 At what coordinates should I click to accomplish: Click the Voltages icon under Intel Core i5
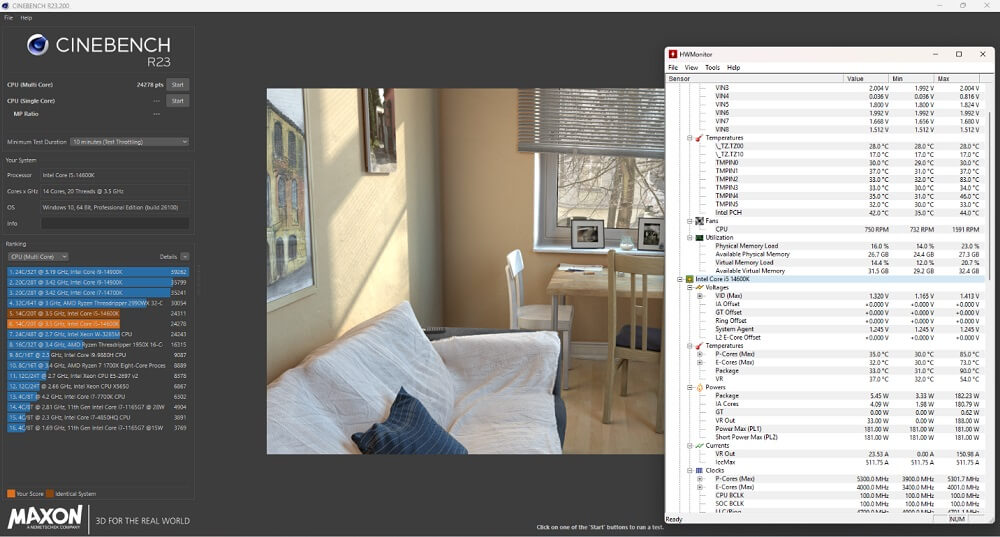point(698,287)
